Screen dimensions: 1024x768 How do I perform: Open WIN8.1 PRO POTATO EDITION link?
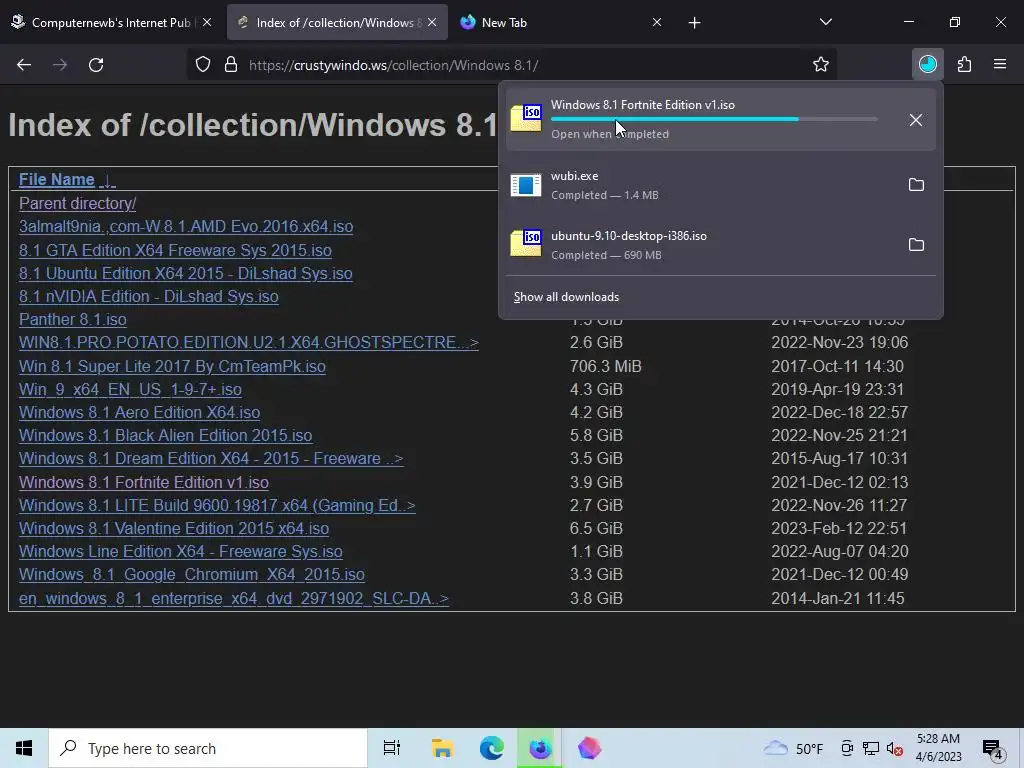(249, 342)
